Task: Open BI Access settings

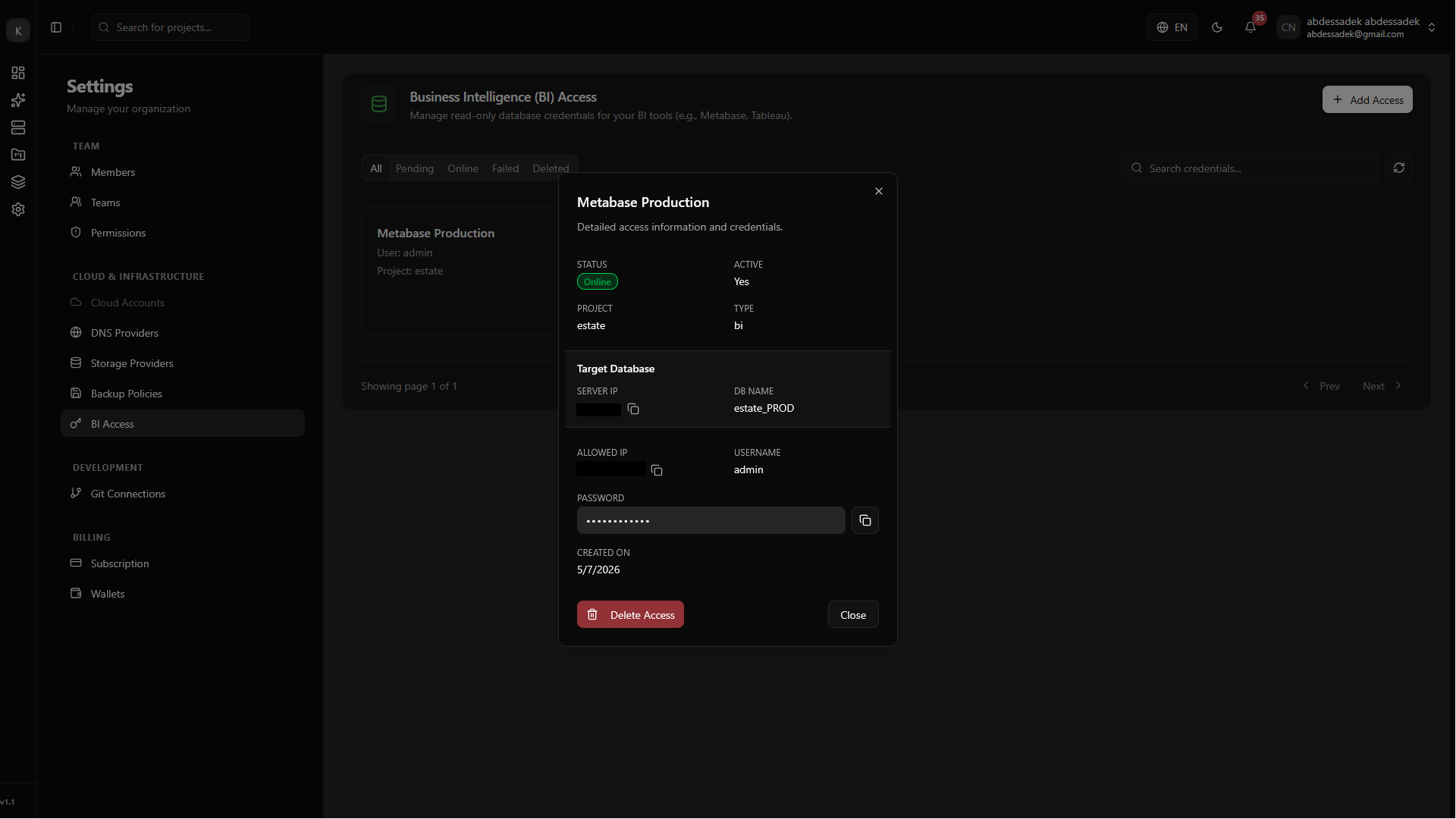Action: click(183, 424)
